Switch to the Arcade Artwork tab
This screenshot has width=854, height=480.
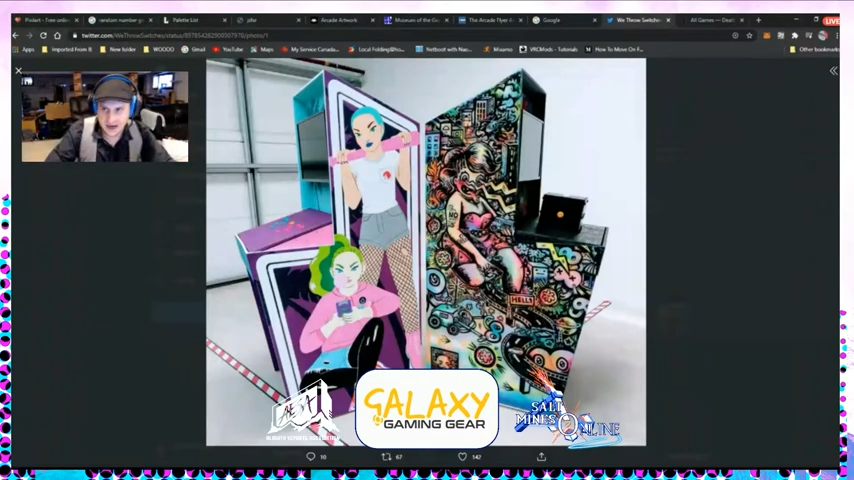[x=343, y=20]
